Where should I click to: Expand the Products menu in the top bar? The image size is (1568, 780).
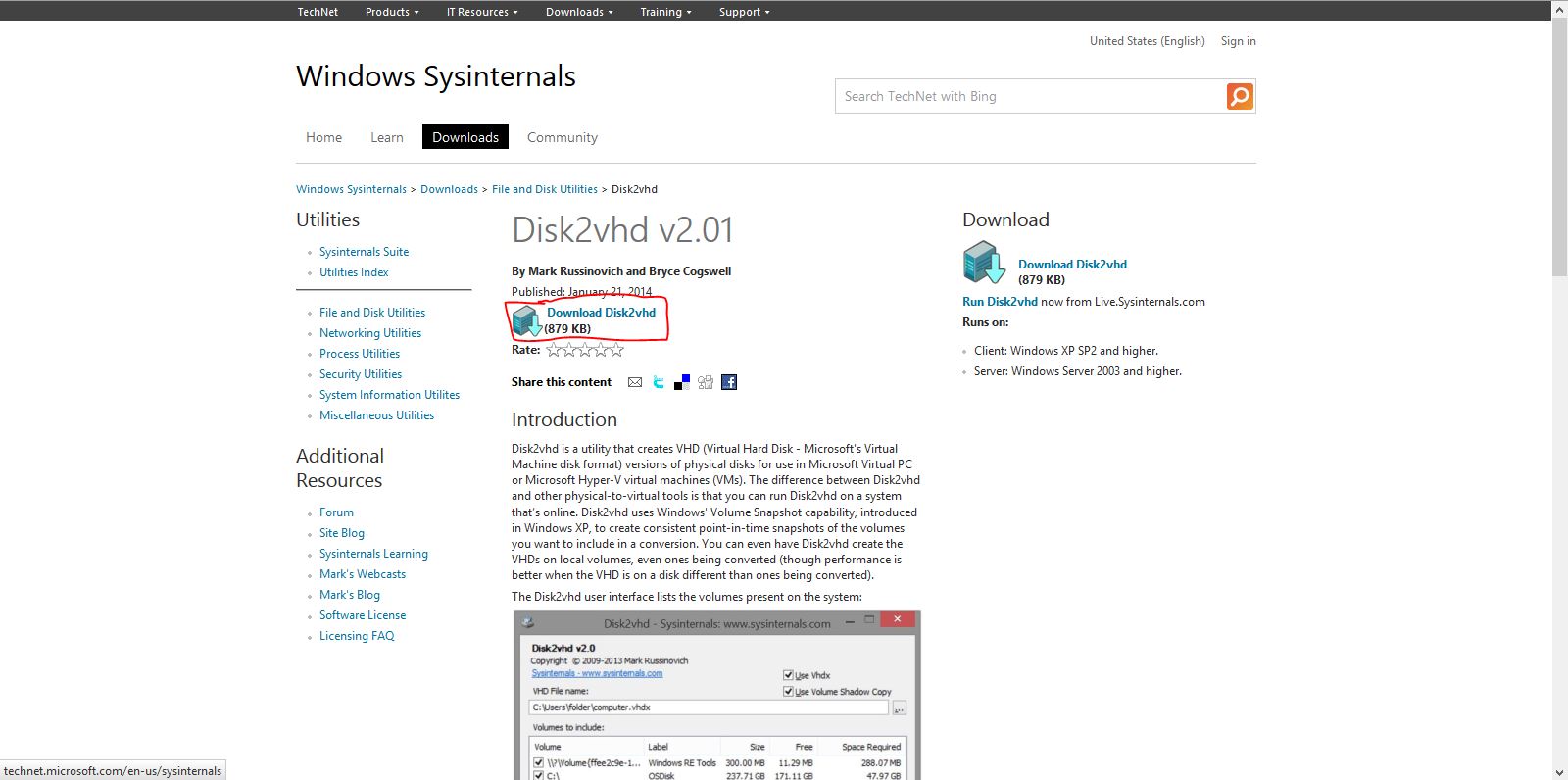pyautogui.click(x=392, y=12)
